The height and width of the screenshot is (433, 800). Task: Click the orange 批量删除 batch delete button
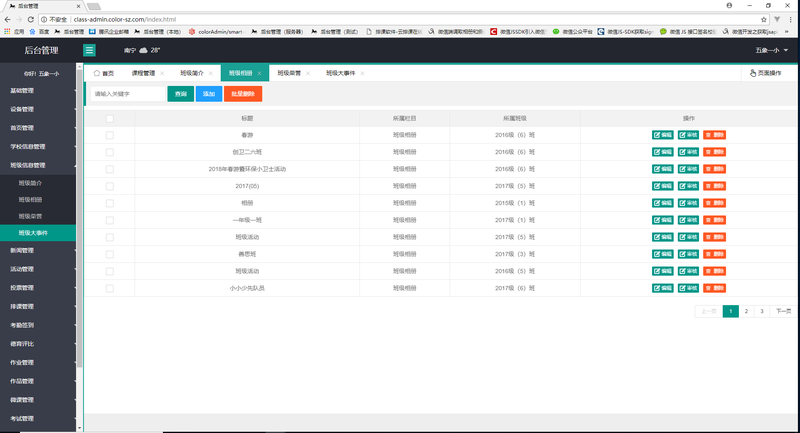(x=243, y=94)
